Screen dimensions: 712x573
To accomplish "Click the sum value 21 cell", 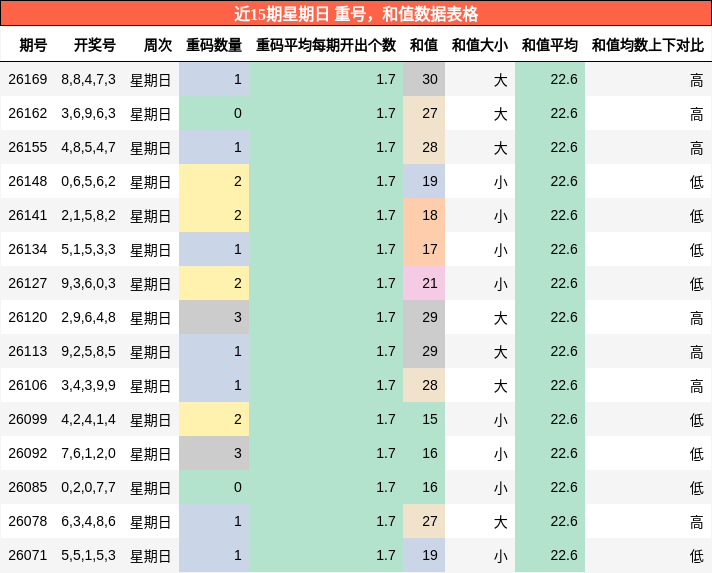I will (424, 283).
